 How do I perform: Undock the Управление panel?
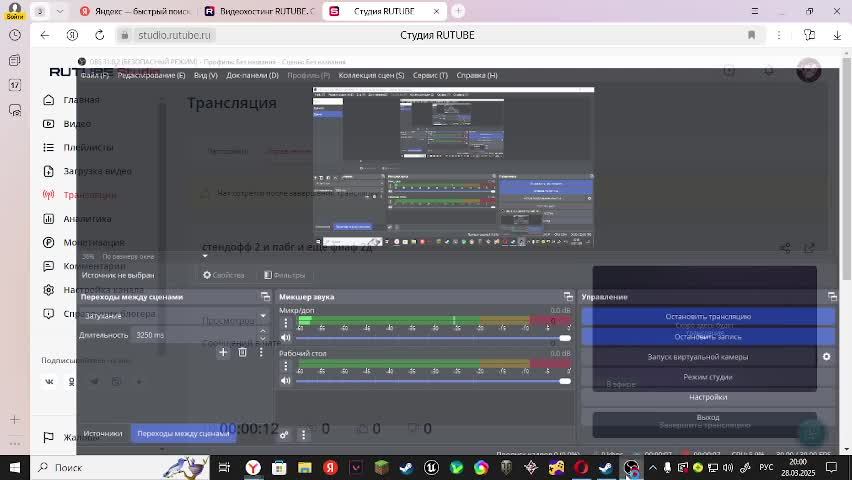(x=832, y=296)
